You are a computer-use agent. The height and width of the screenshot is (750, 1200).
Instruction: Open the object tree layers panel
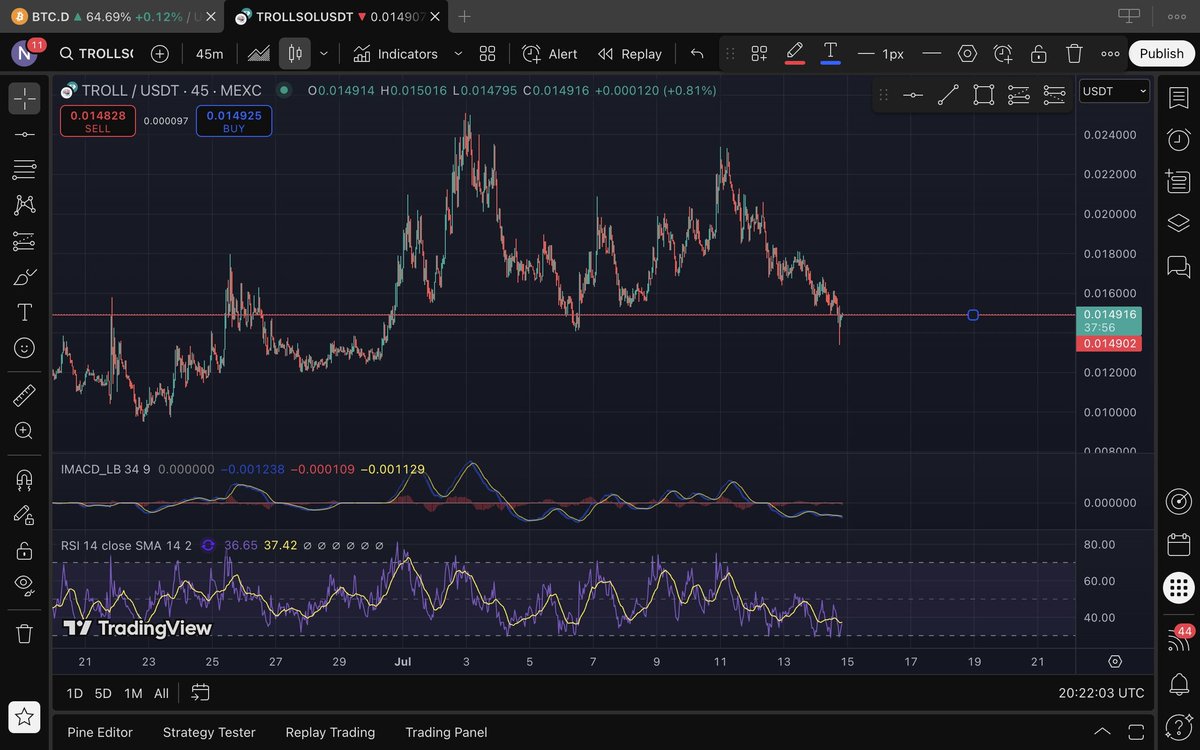(x=1179, y=223)
